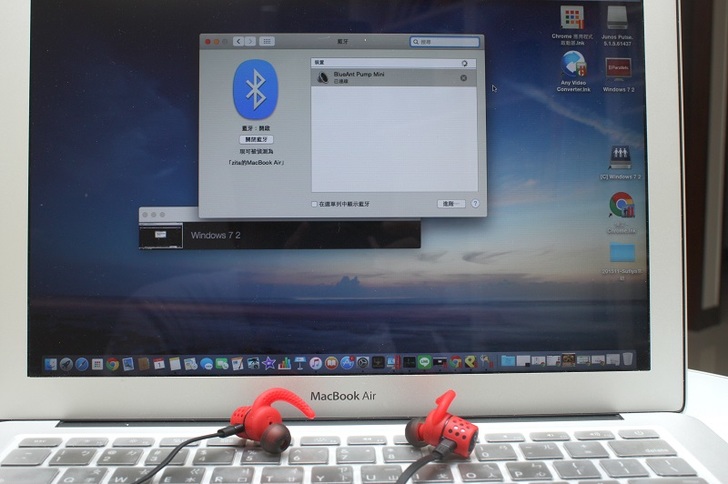
Task: Open Numbers chart icon in the Dock
Action: point(285,363)
